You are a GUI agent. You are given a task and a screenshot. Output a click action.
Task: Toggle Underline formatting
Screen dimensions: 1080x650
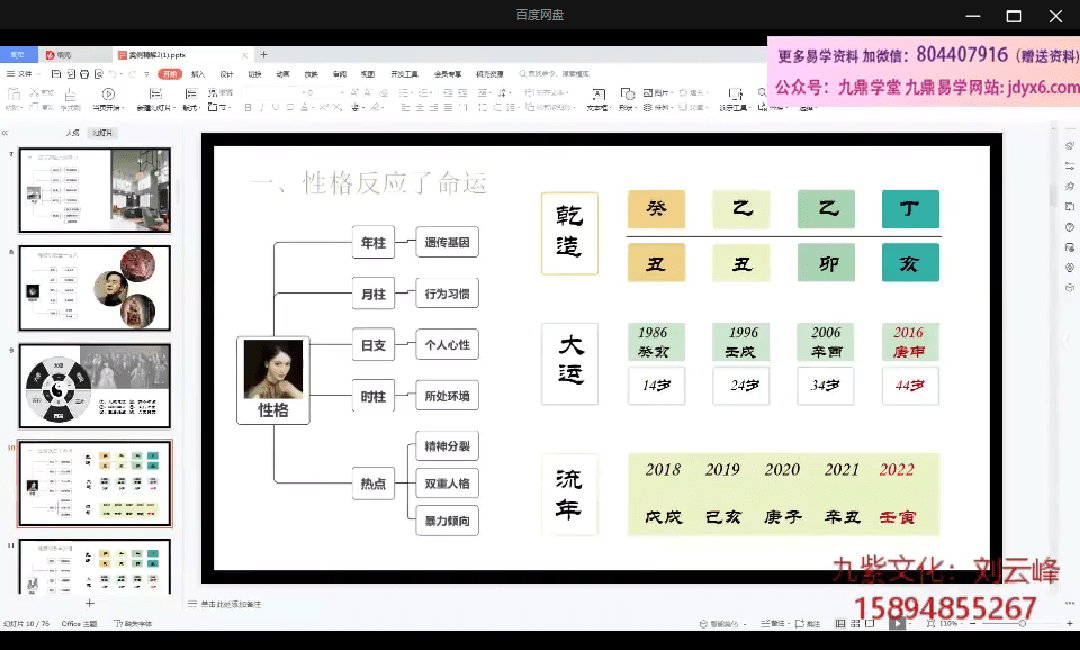click(x=275, y=107)
